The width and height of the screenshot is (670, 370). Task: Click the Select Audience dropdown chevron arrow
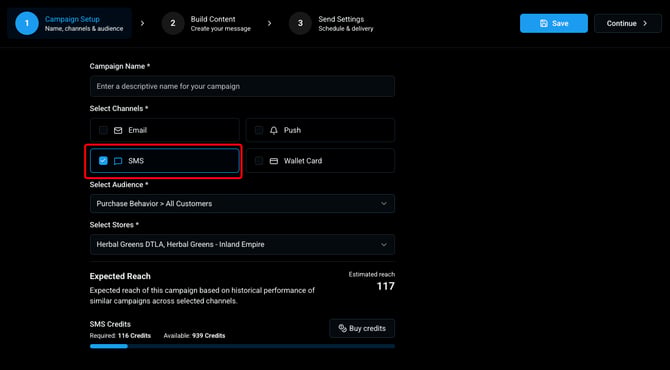[x=384, y=204]
